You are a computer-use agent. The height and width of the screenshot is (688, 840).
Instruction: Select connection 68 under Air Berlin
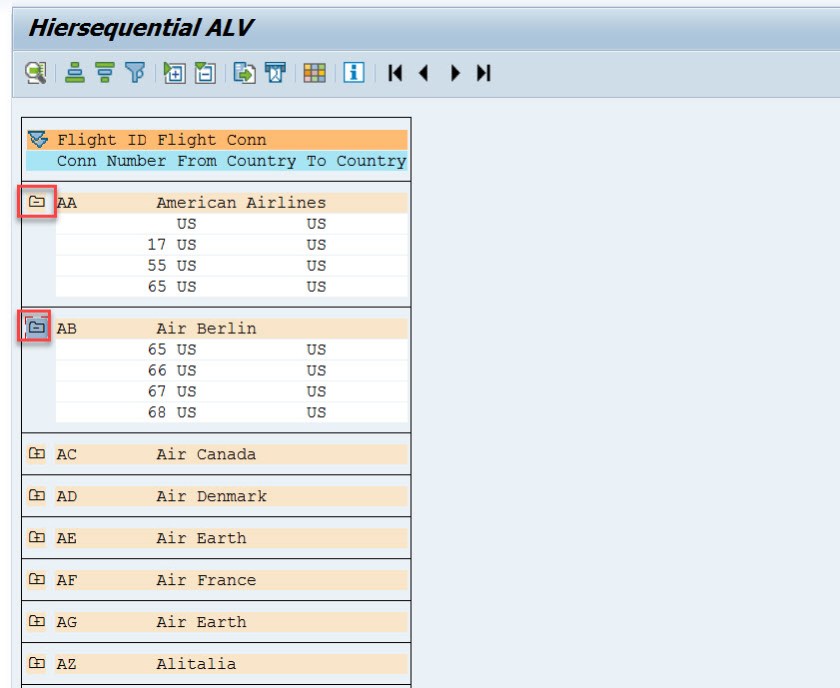click(156, 412)
